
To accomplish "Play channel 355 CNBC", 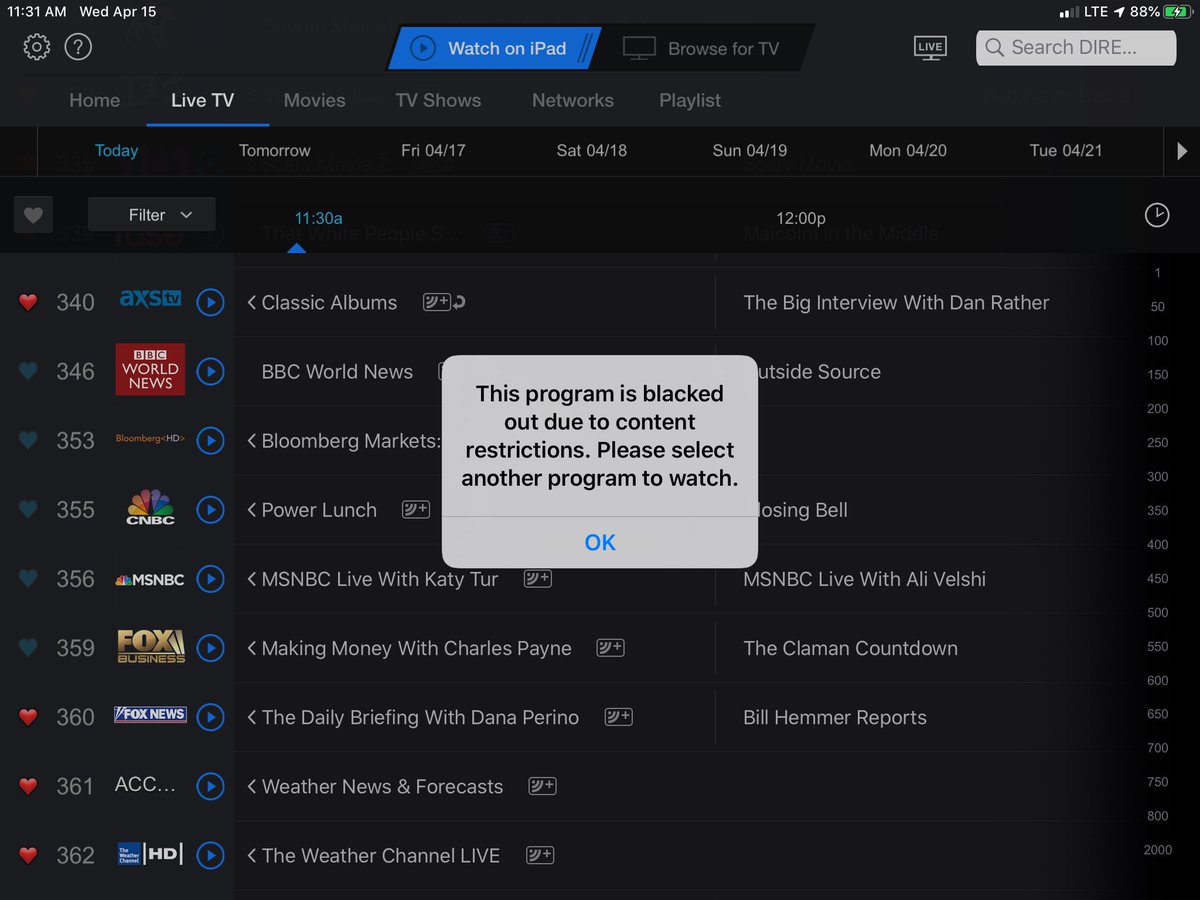I will (x=210, y=509).
